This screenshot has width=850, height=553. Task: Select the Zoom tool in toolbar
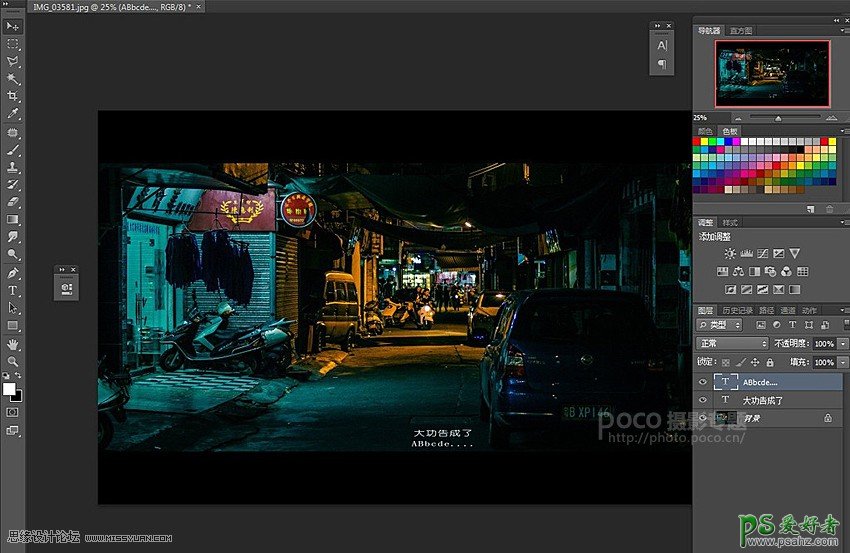[13, 361]
